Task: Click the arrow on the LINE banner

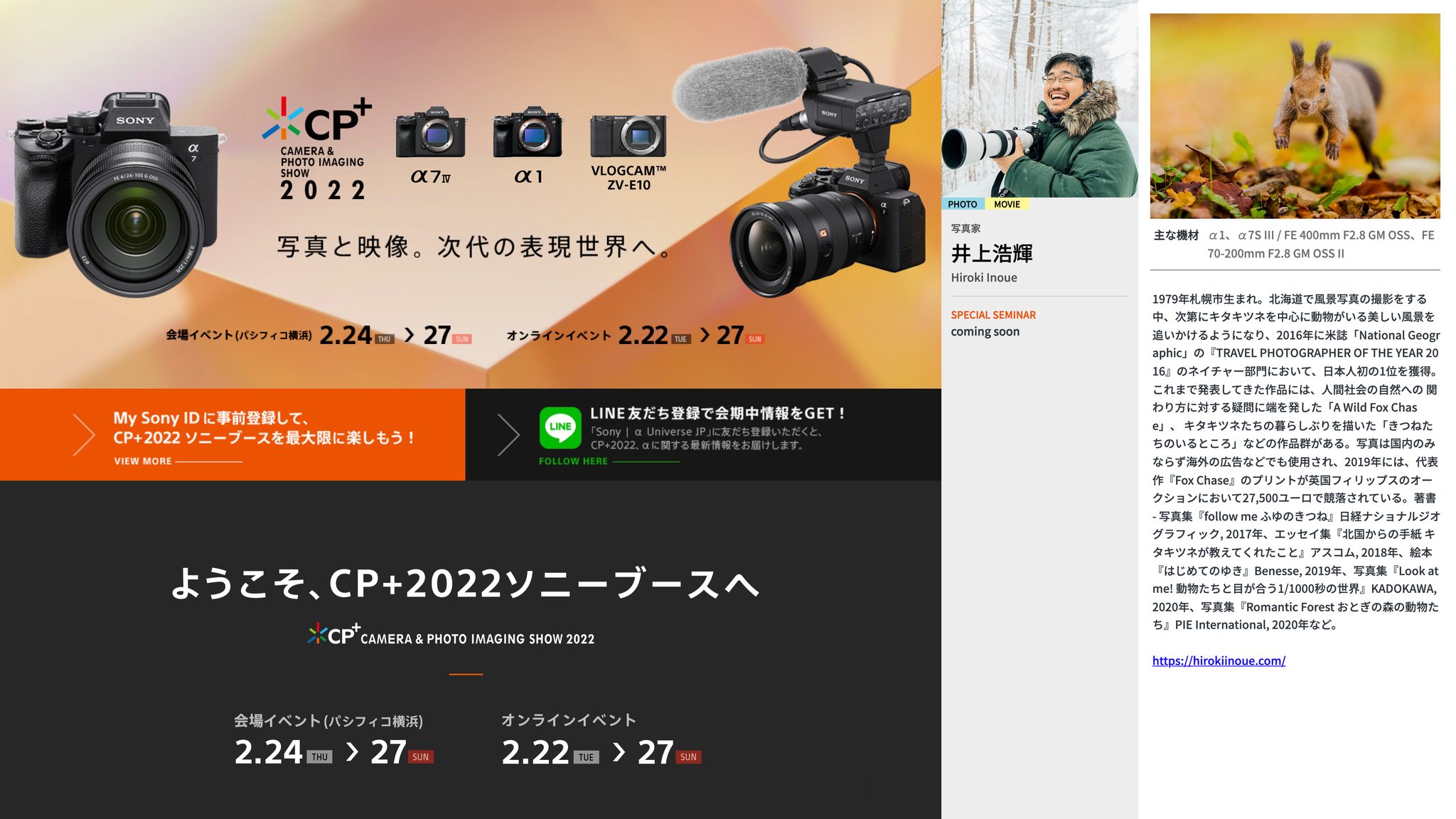Action: tap(508, 434)
